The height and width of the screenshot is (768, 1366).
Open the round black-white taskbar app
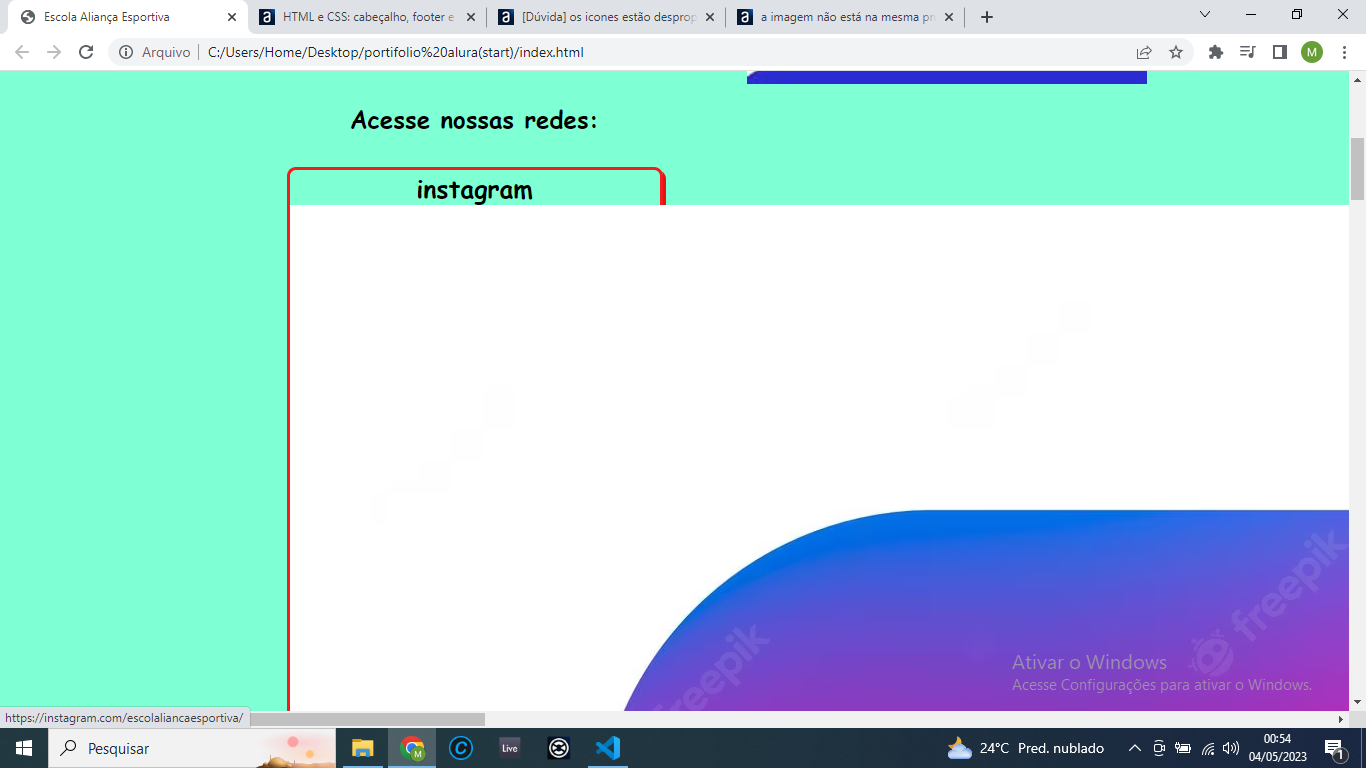559,748
